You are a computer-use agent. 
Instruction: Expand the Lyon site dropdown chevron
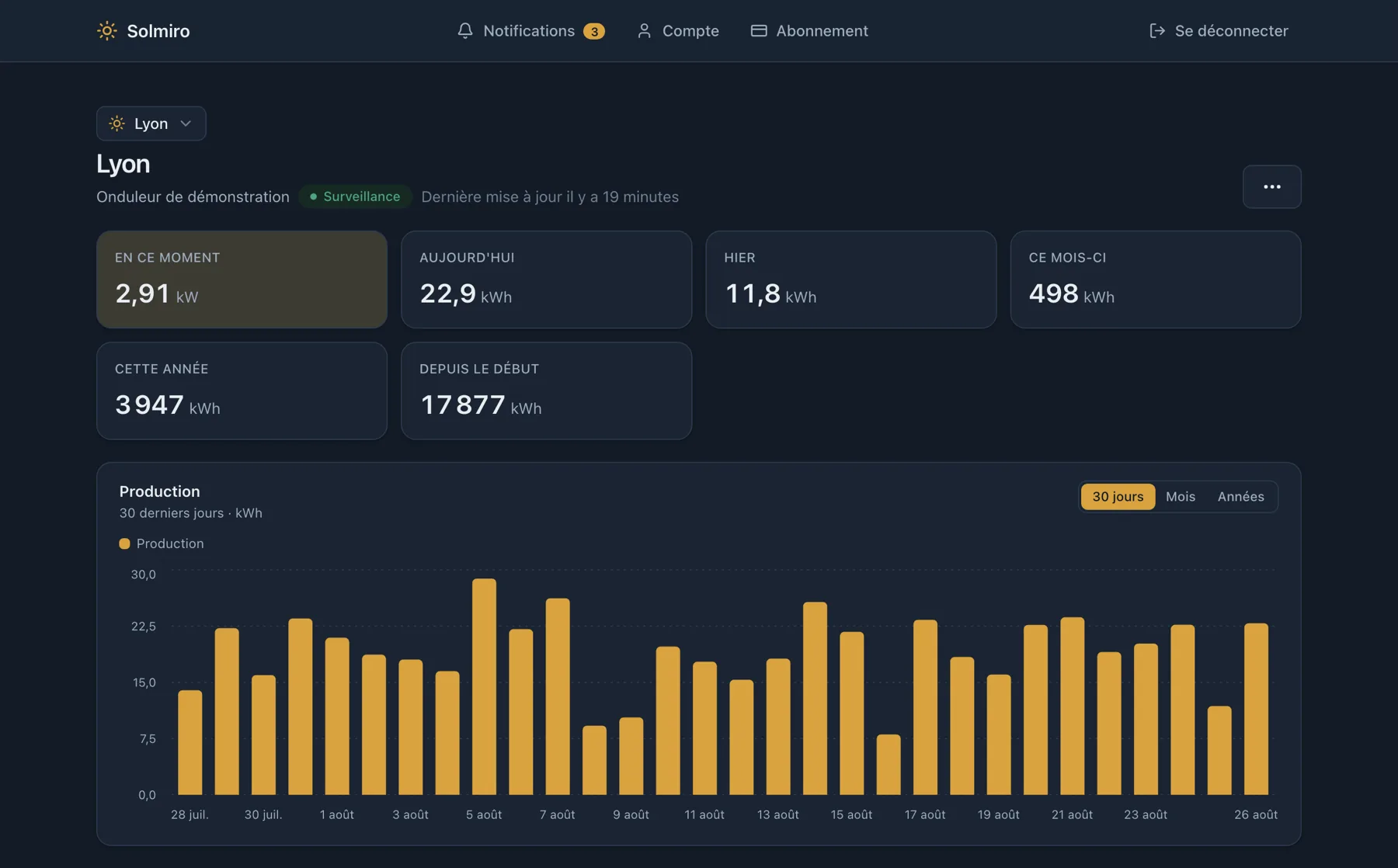coord(186,123)
